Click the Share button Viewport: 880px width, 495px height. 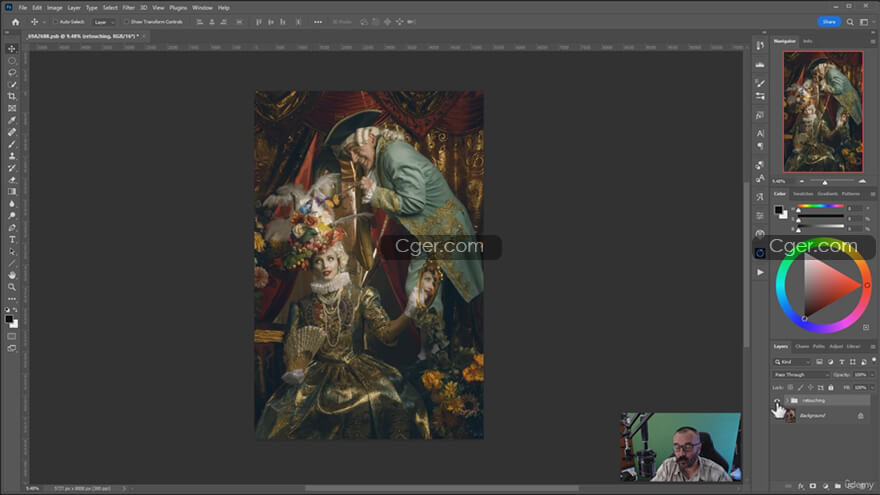pyautogui.click(x=829, y=22)
